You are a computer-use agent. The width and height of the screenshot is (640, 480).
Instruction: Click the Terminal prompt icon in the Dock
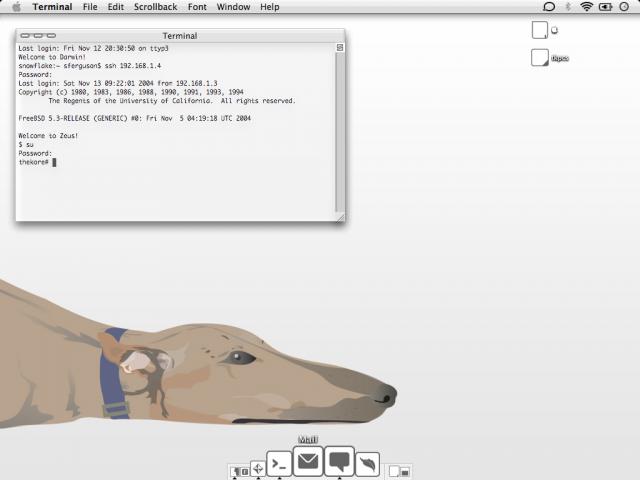coord(279,464)
